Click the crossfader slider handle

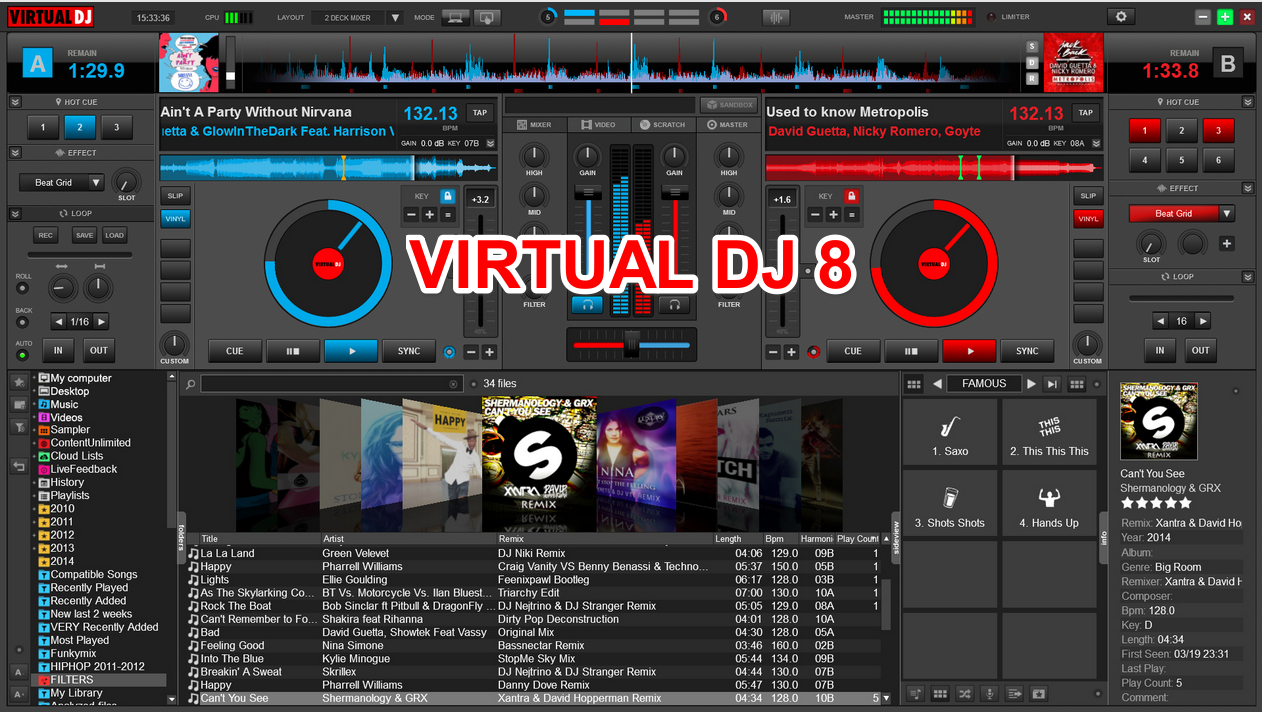631,345
